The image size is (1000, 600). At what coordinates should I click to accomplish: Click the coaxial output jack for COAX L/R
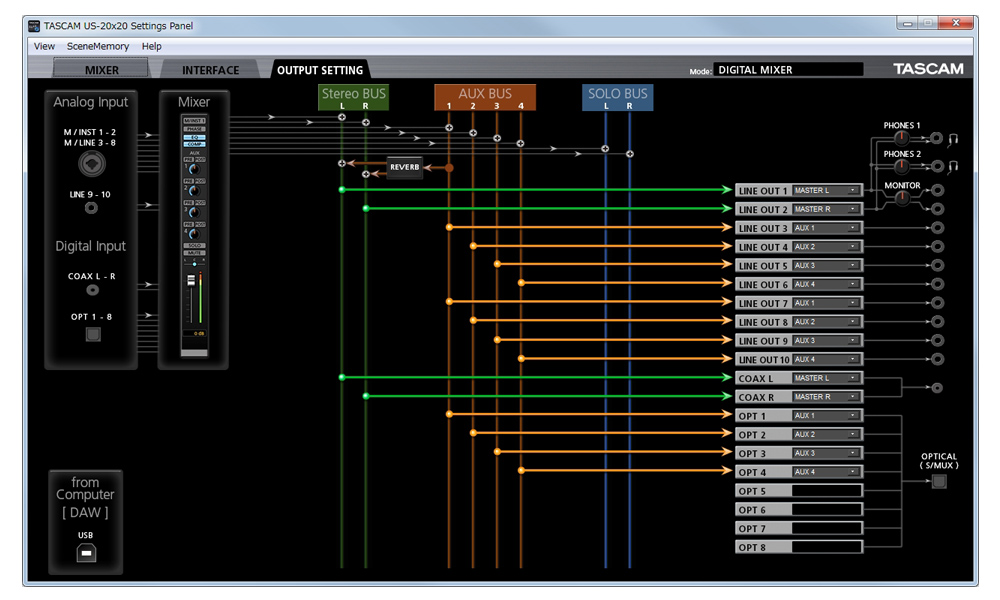937,388
